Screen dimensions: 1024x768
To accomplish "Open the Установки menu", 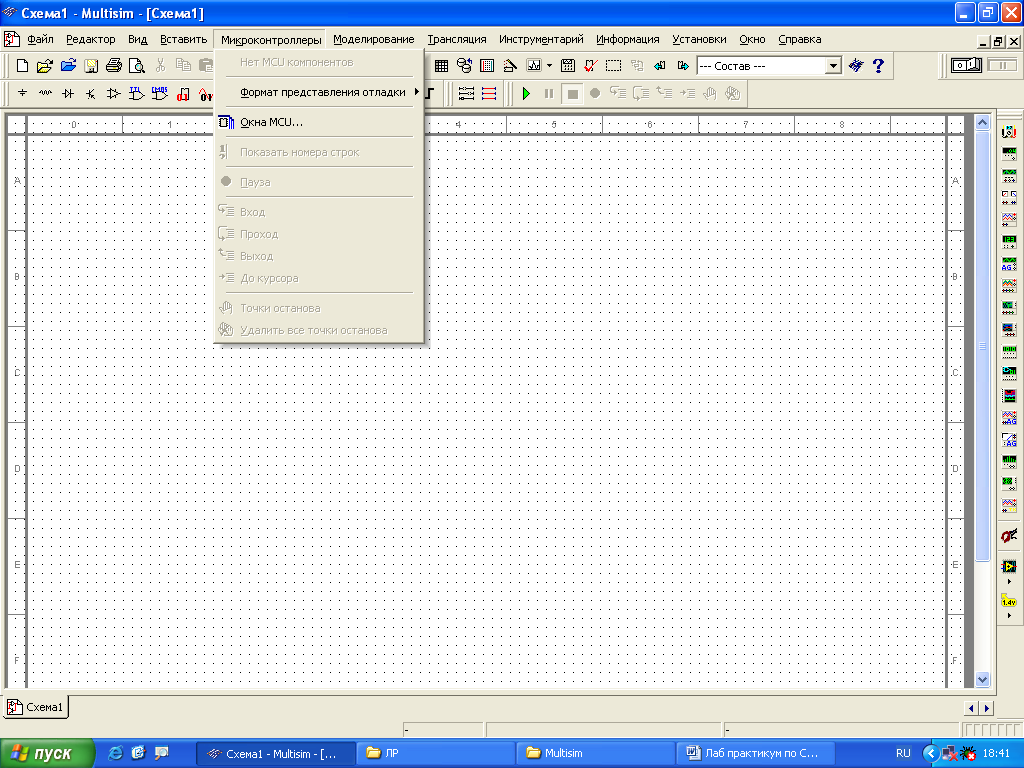I will (x=699, y=39).
